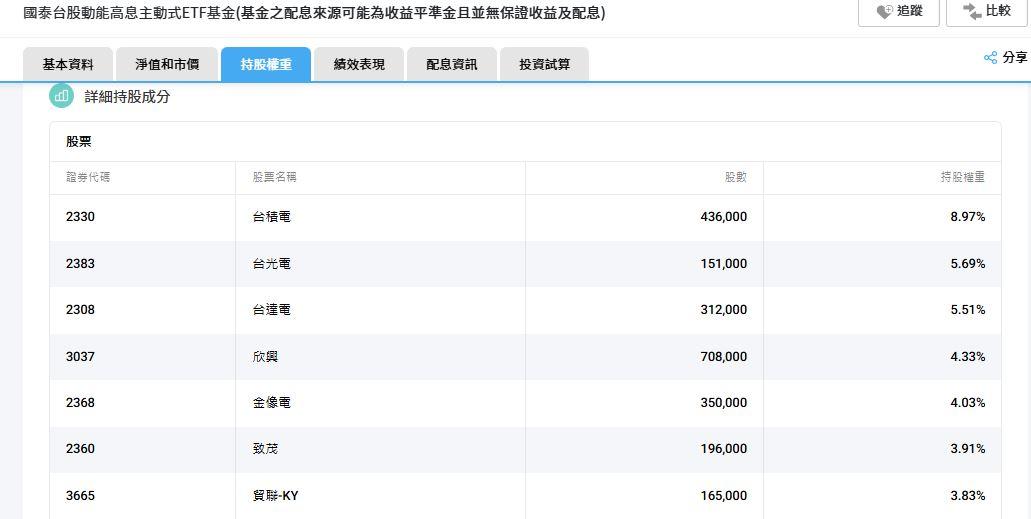Image resolution: width=1031 pixels, height=519 pixels.
Task: Click share count 151,000
Action: pos(724,264)
